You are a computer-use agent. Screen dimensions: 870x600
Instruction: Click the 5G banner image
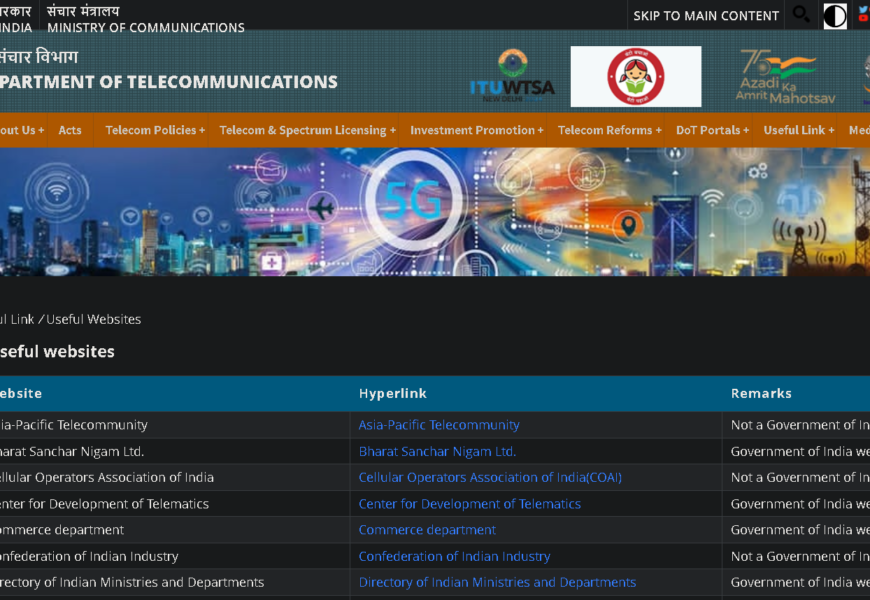(435, 211)
